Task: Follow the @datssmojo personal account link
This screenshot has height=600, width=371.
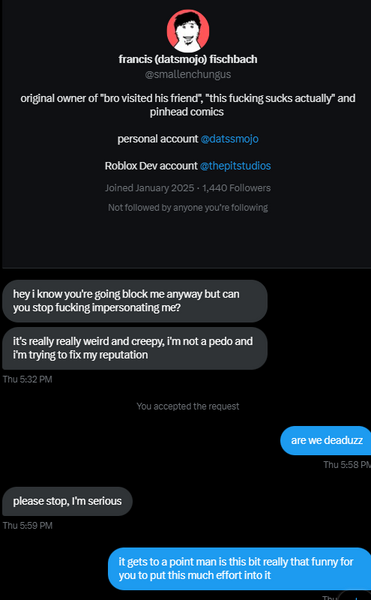Action: click(229, 139)
